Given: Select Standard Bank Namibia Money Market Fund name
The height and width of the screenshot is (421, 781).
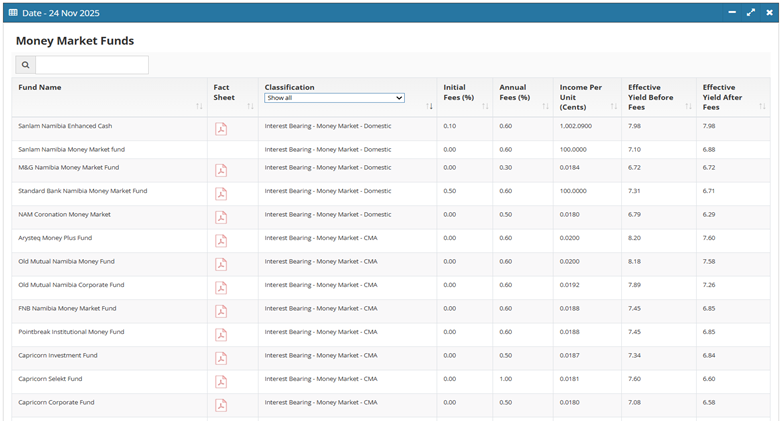Looking at the screenshot, I should tap(83, 191).
